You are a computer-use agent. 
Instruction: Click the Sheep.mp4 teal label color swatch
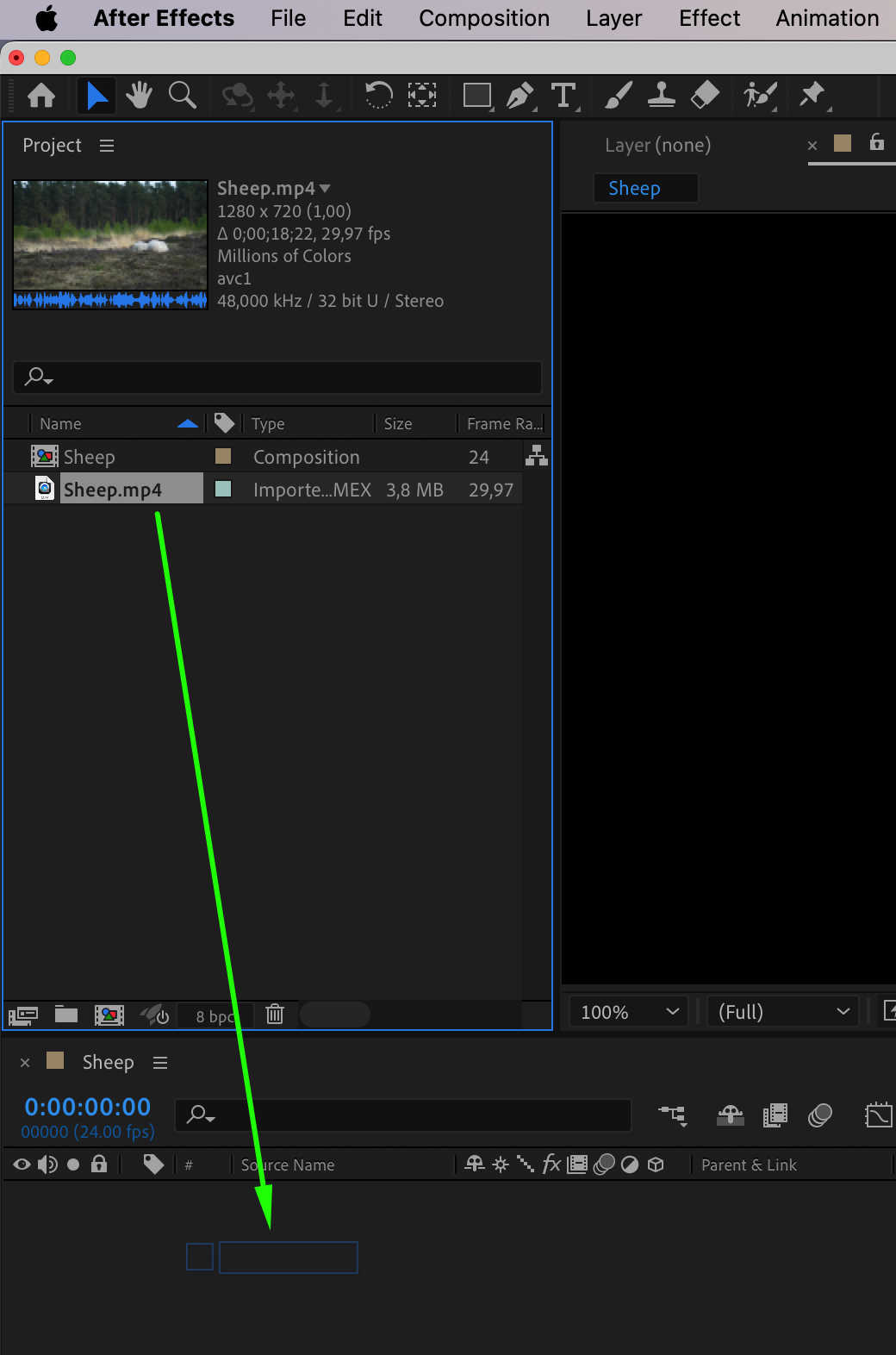pyautogui.click(x=222, y=489)
